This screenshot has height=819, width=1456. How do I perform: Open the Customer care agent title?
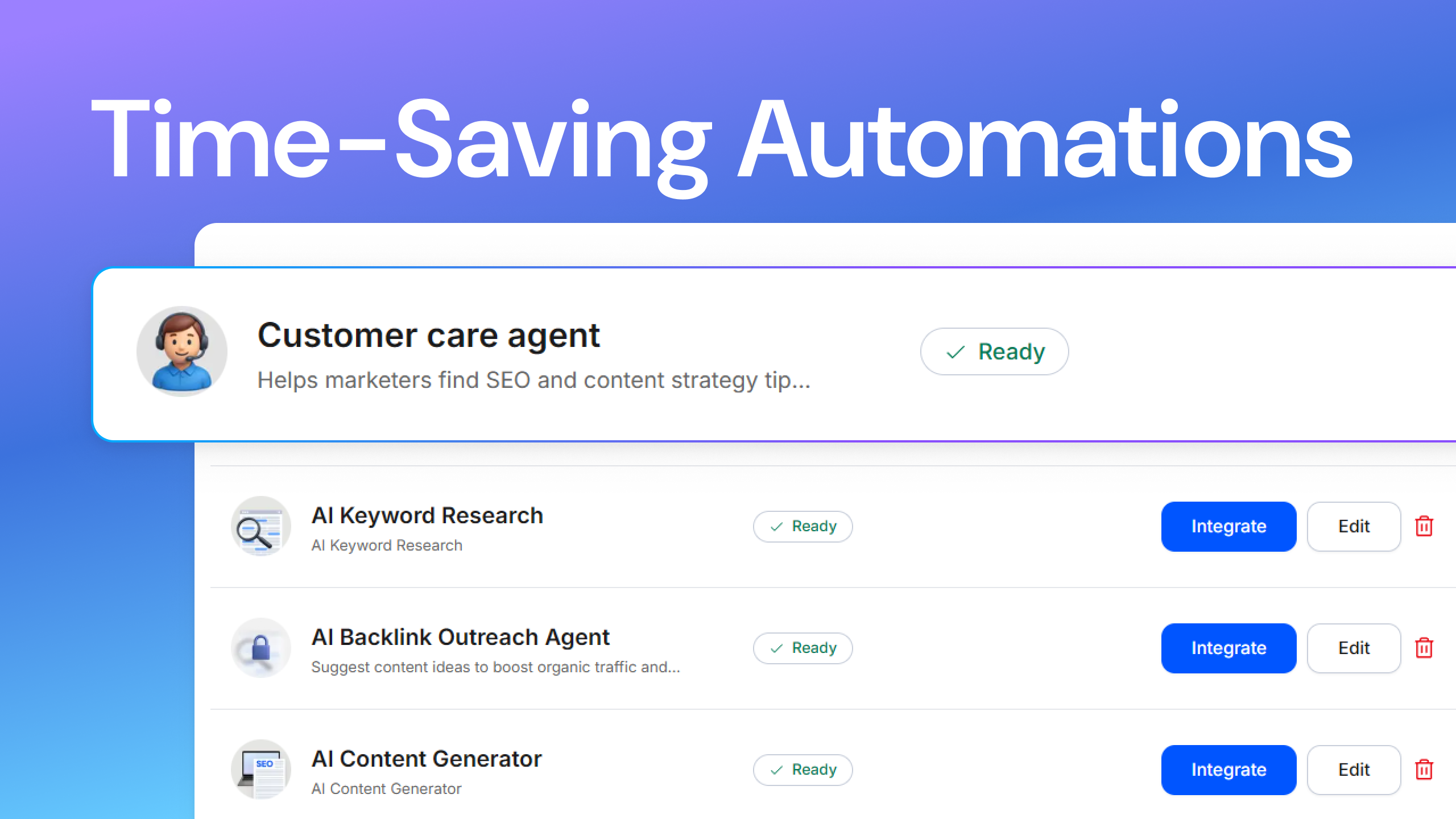(429, 336)
